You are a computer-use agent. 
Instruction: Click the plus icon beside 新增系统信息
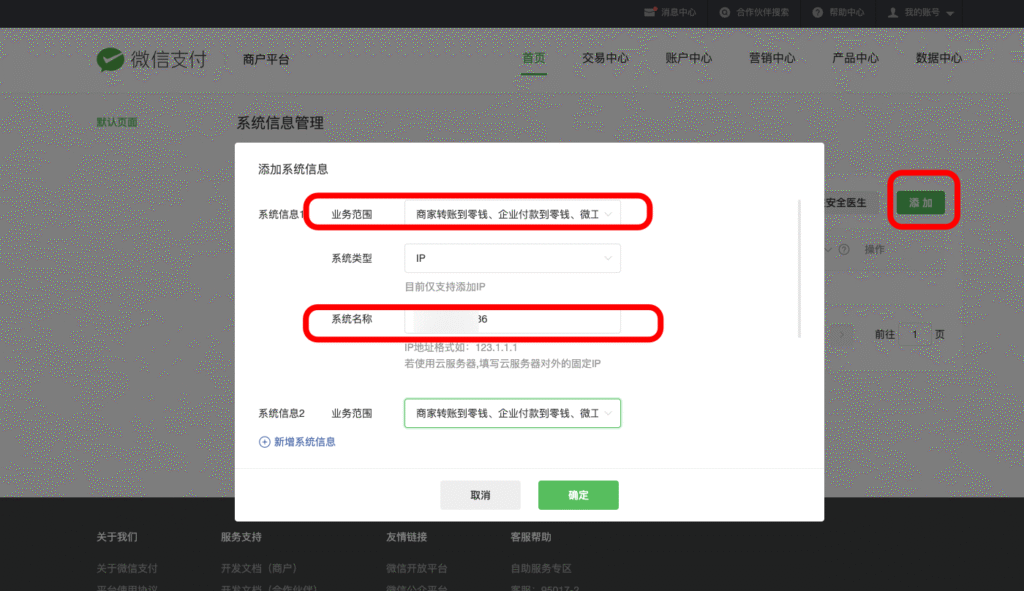coord(265,441)
